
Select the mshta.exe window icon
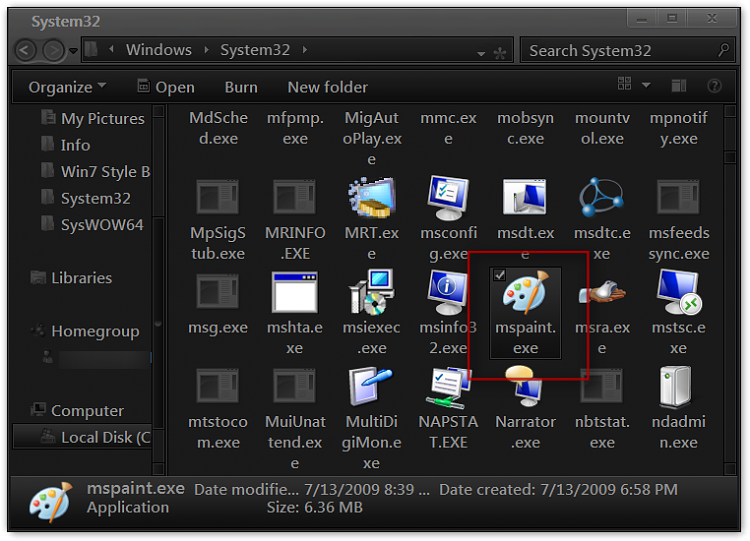point(295,292)
